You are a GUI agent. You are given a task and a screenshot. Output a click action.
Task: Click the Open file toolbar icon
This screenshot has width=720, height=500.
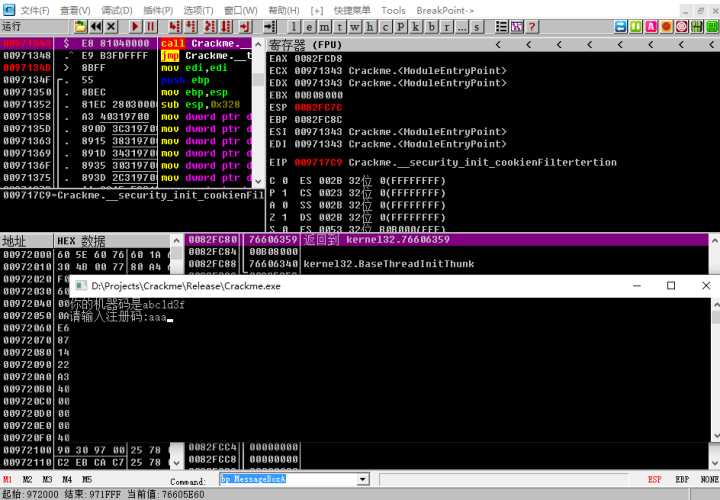click(80, 27)
